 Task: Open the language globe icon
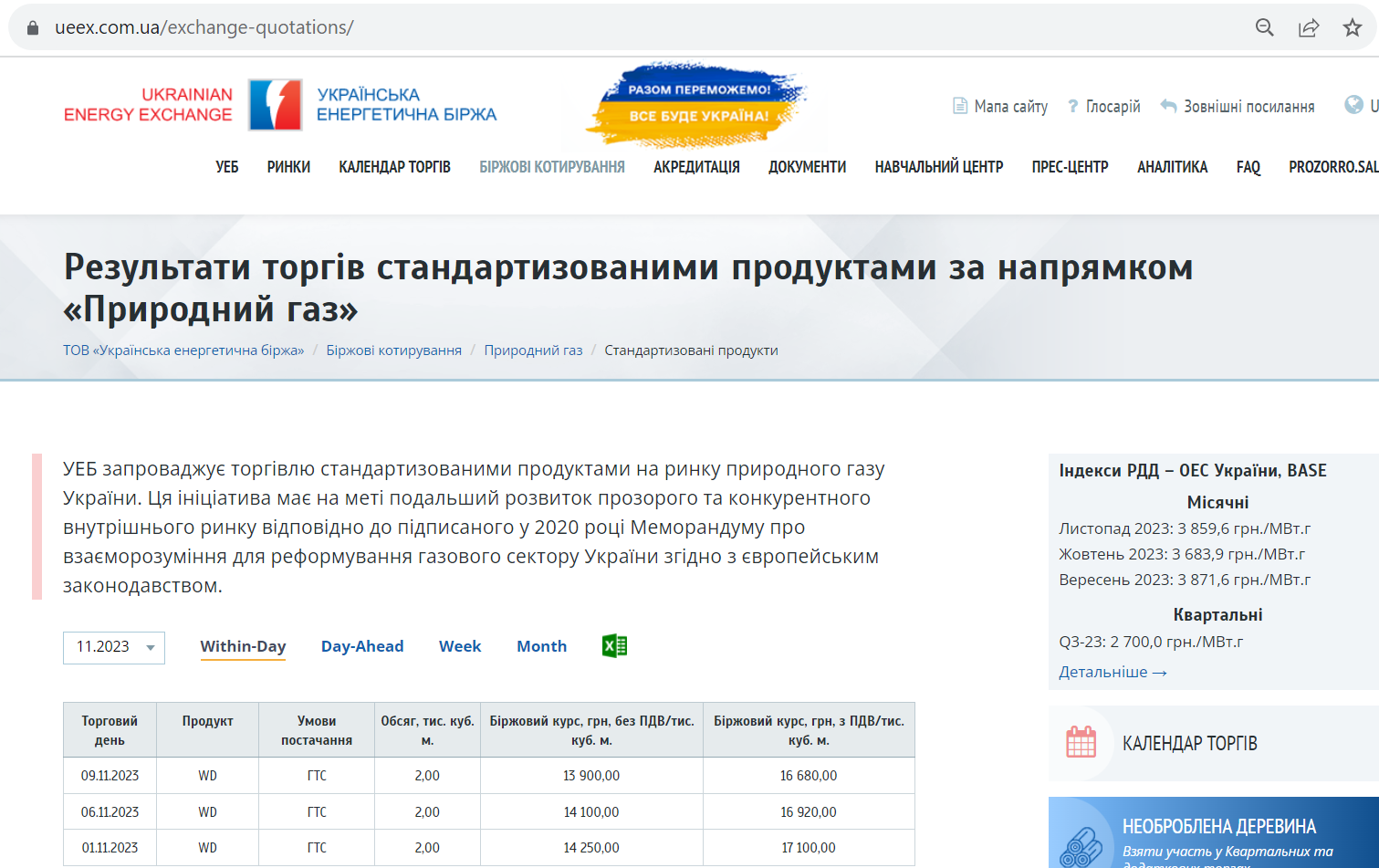[x=1353, y=103]
